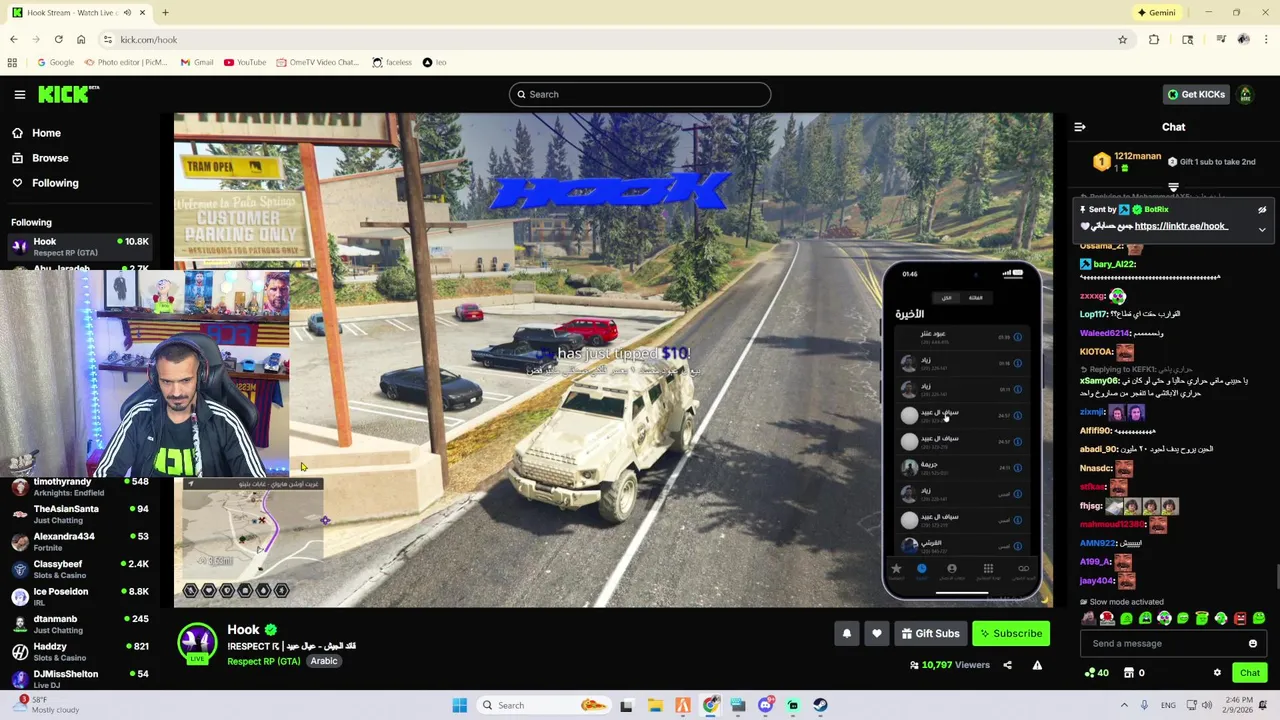The image size is (1280, 720).
Task: Open site info for kick.com address
Action: pos(107,40)
